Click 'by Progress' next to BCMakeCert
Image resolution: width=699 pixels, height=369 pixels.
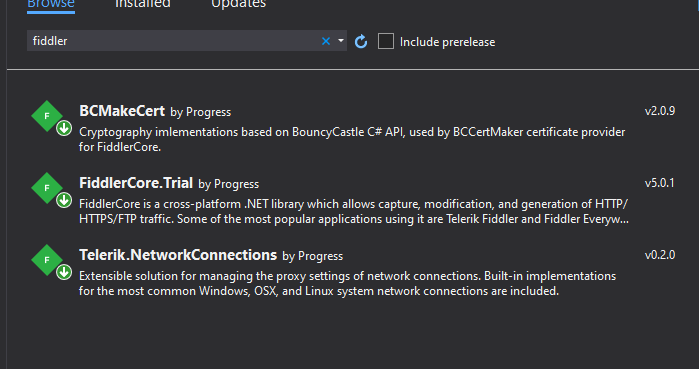pos(201,112)
